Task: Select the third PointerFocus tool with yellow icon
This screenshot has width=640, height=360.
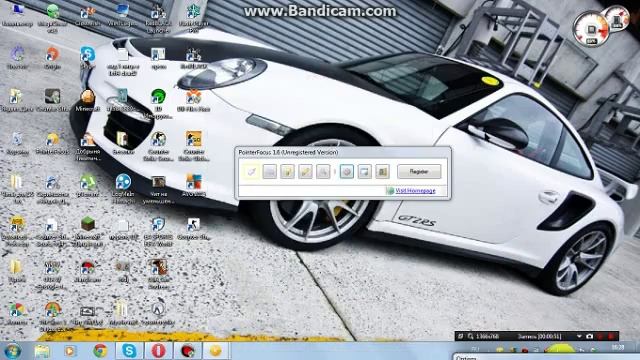Action: click(287, 172)
